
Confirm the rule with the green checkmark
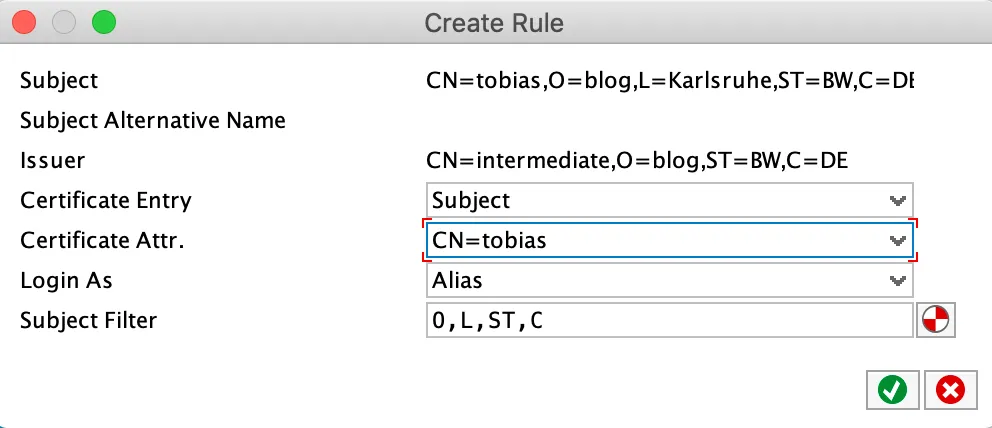pos(886,390)
